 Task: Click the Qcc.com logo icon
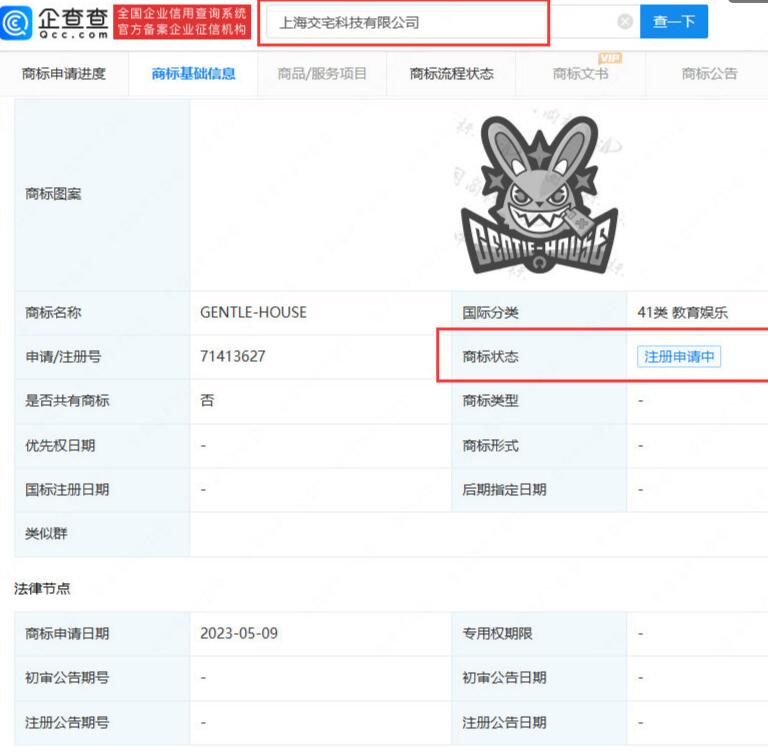tap(16, 23)
